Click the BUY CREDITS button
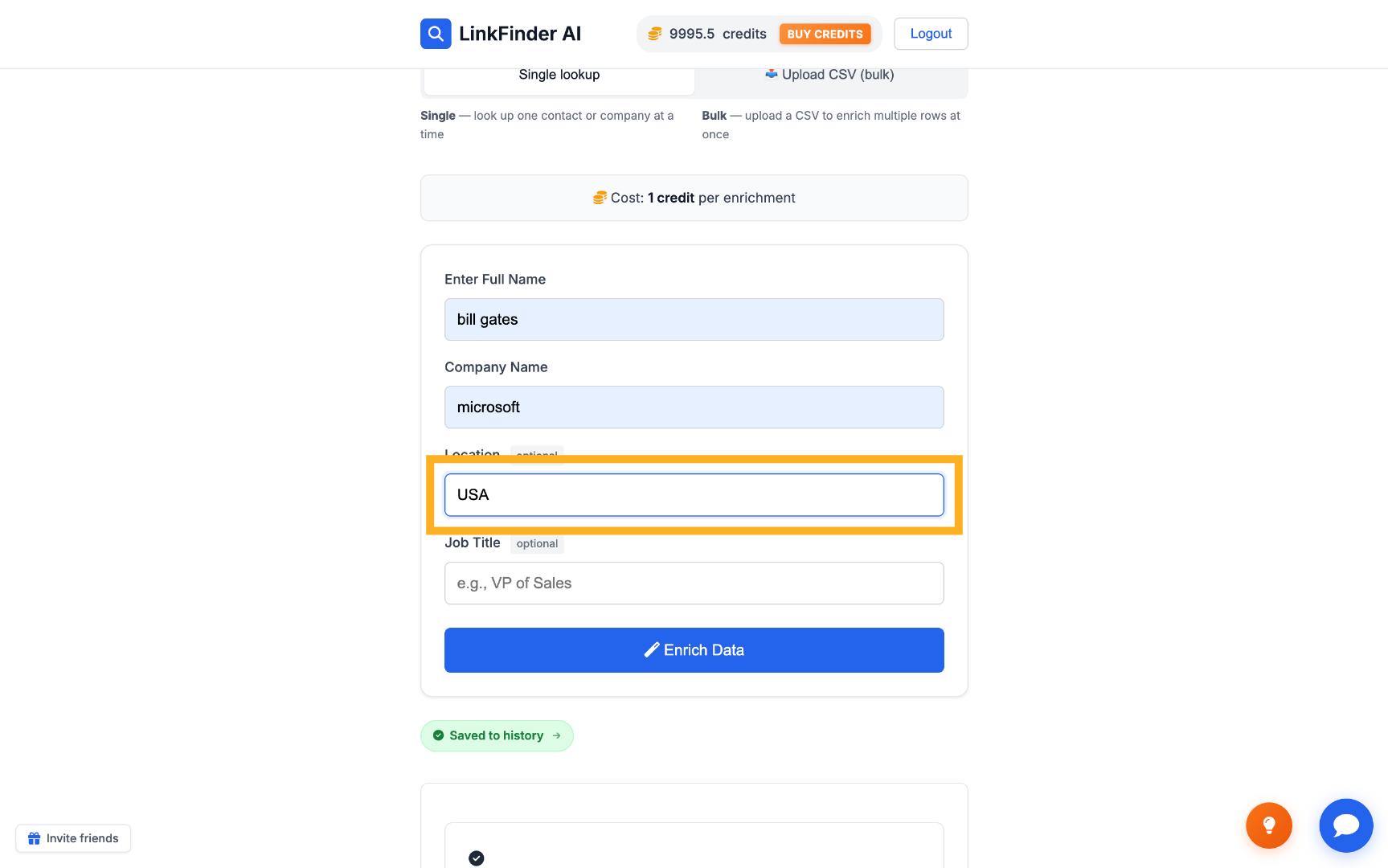This screenshot has width=1388, height=868. 825,34
